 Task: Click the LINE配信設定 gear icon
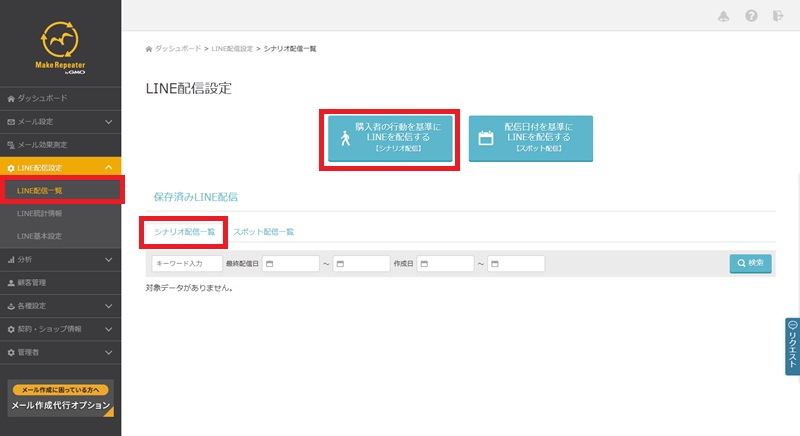tap(11, 168)
